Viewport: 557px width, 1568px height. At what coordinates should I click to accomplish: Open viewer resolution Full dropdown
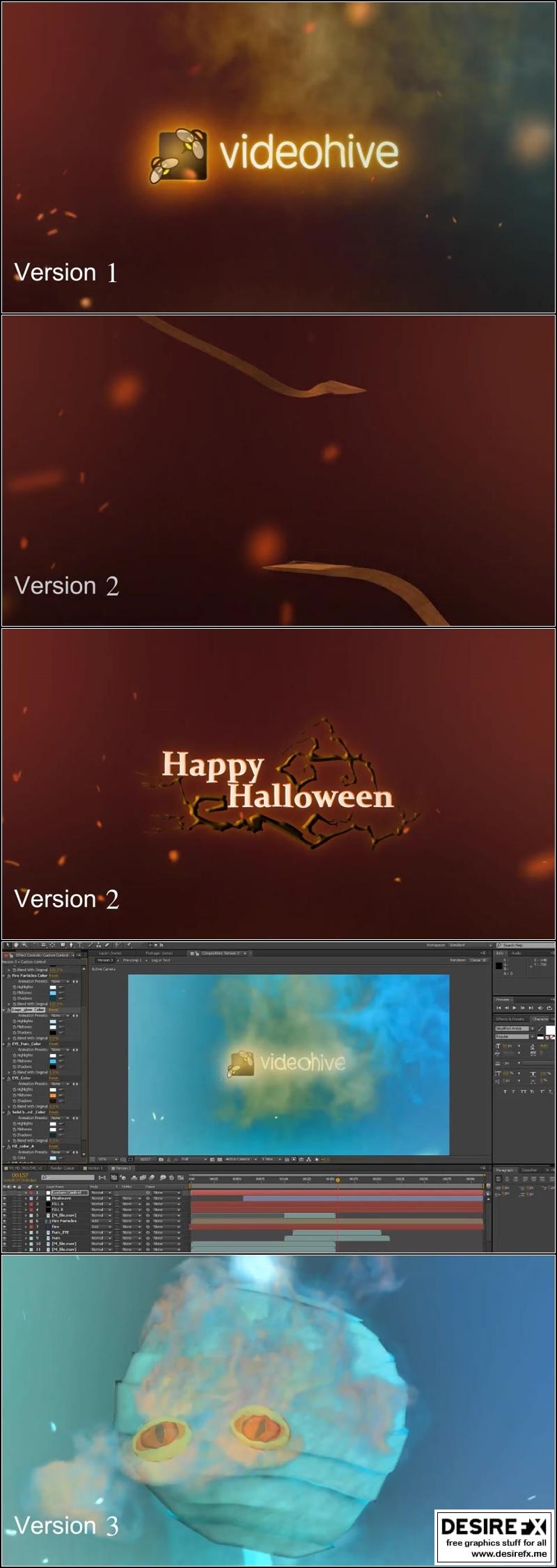pos(194,1159)
